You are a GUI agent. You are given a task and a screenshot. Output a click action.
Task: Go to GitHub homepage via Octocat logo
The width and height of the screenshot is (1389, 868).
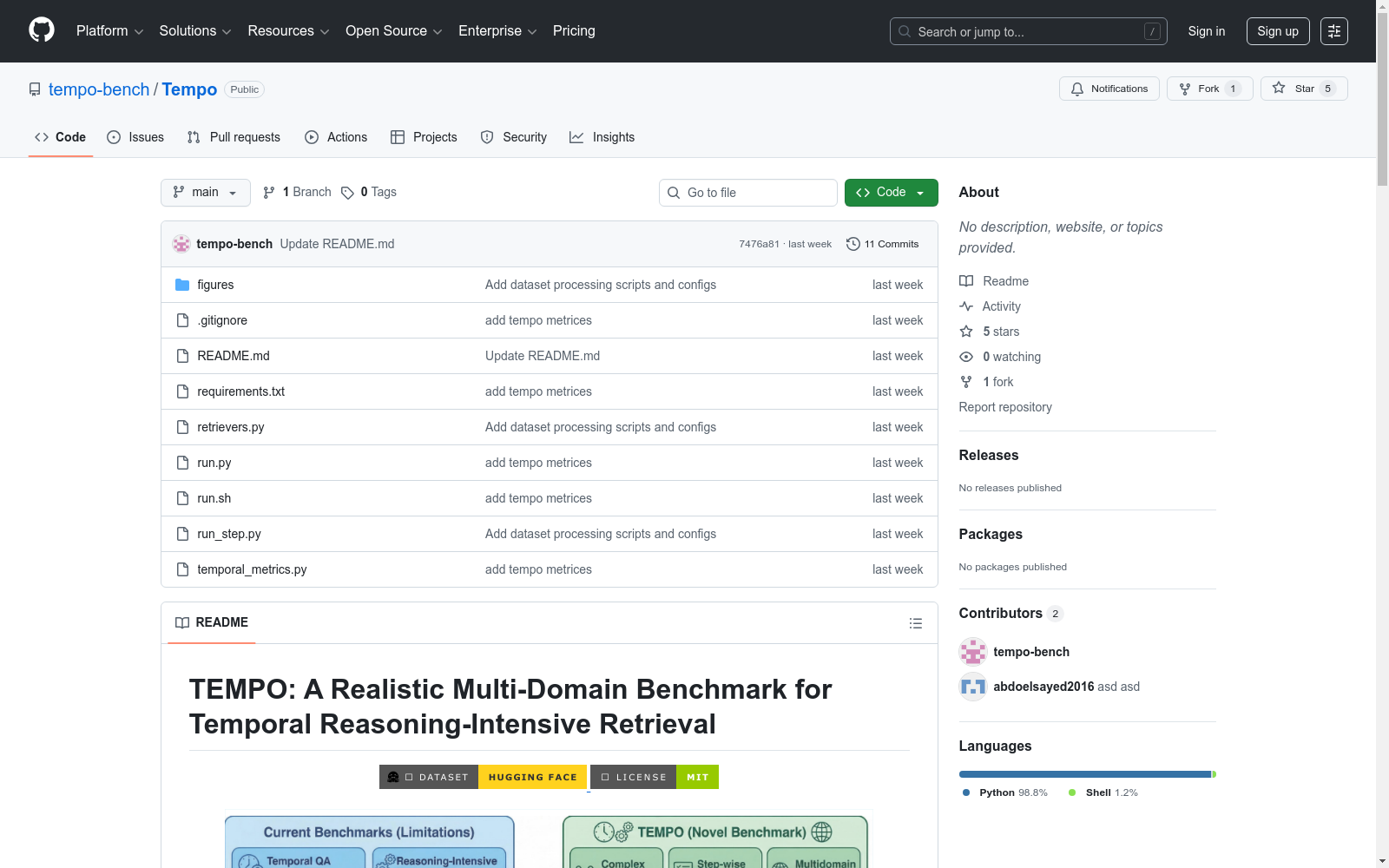click(x=42, y=30)
